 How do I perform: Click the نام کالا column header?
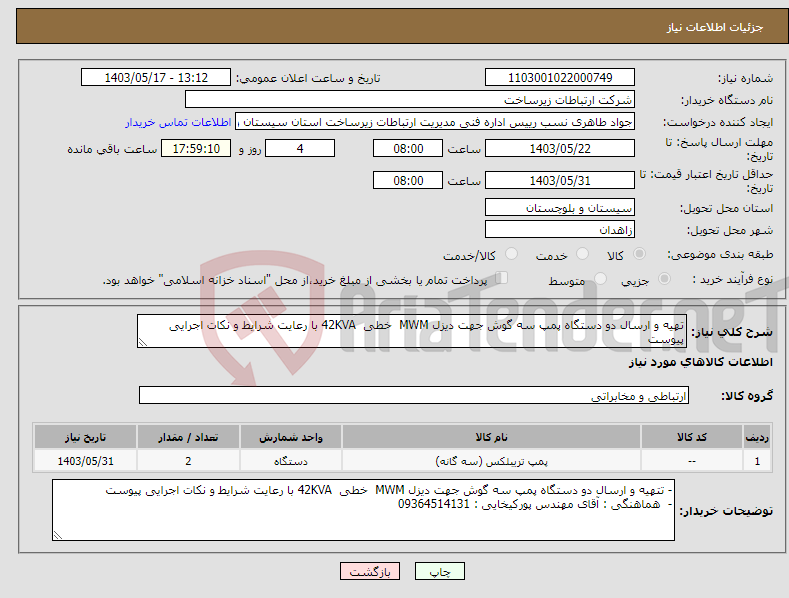[491, 437]
